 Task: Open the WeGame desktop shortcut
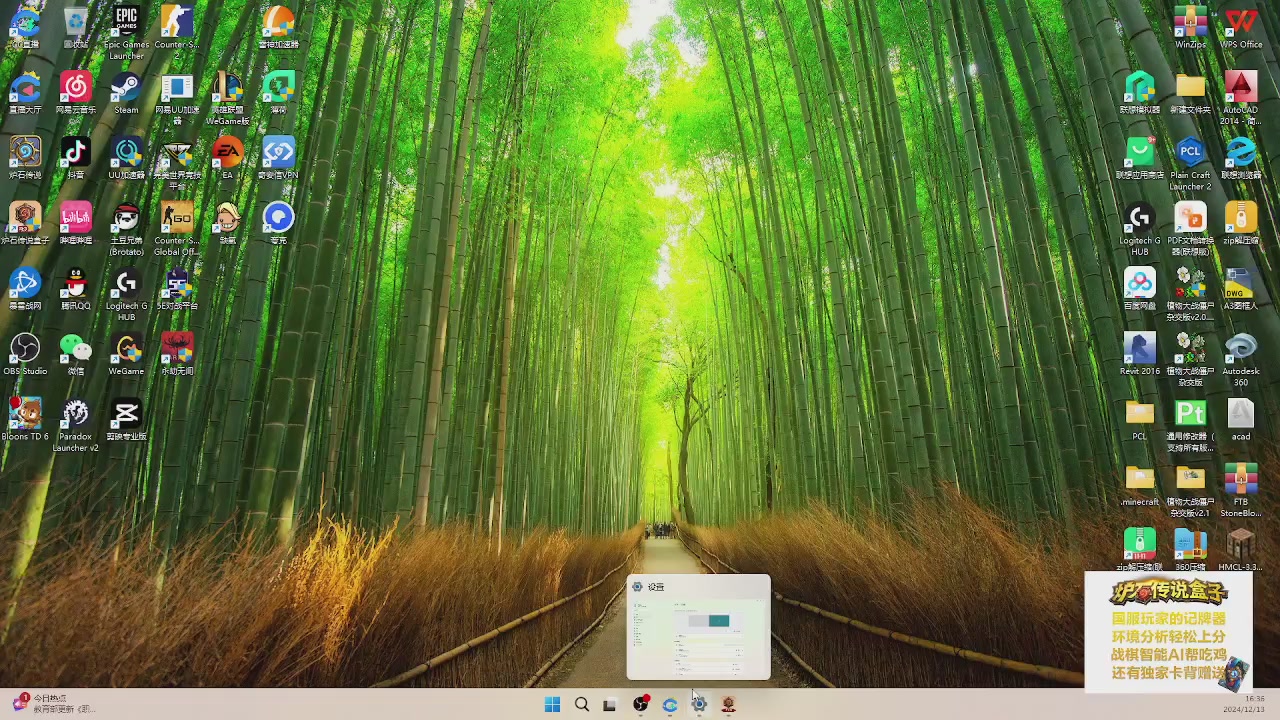126,354
